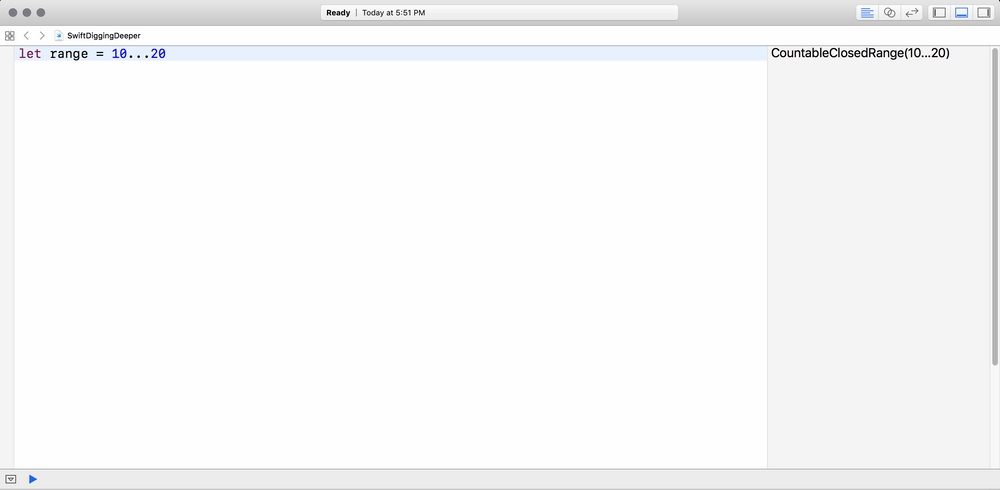Run the playground with play button
The width and height of the screenshot is (1000, 490).
click(33, 479)
